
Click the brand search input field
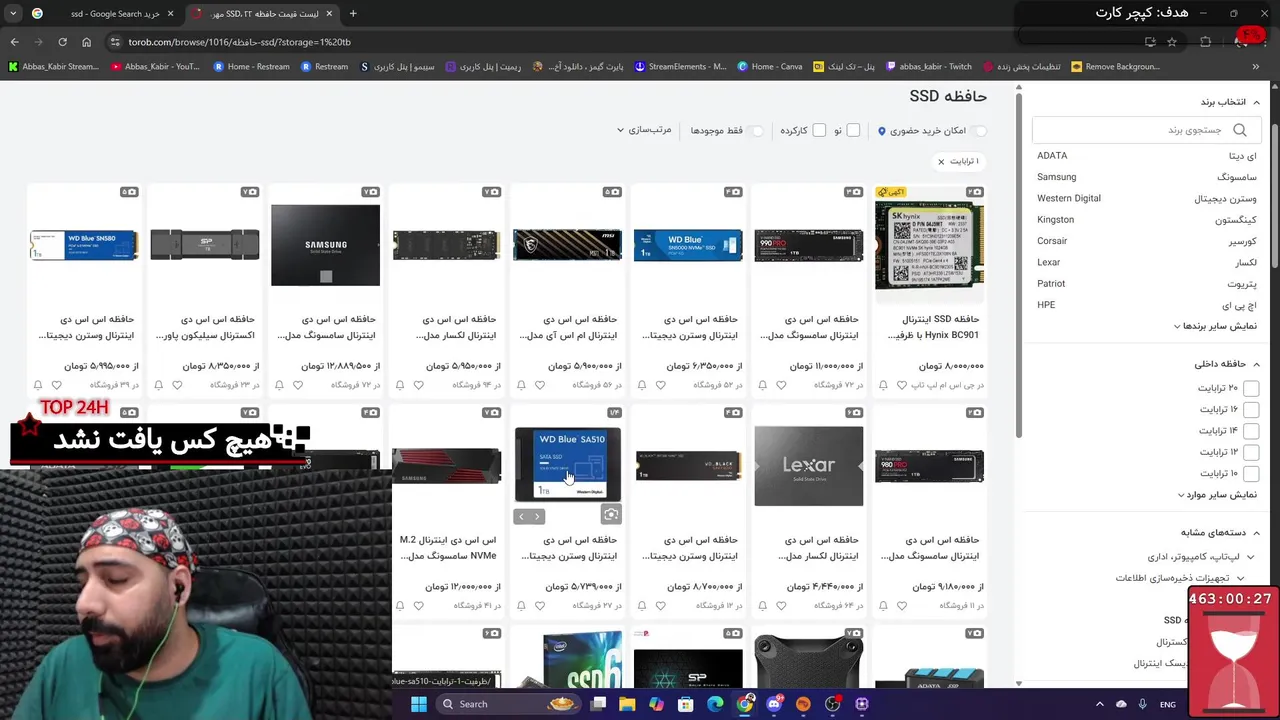click(1146, 130)
